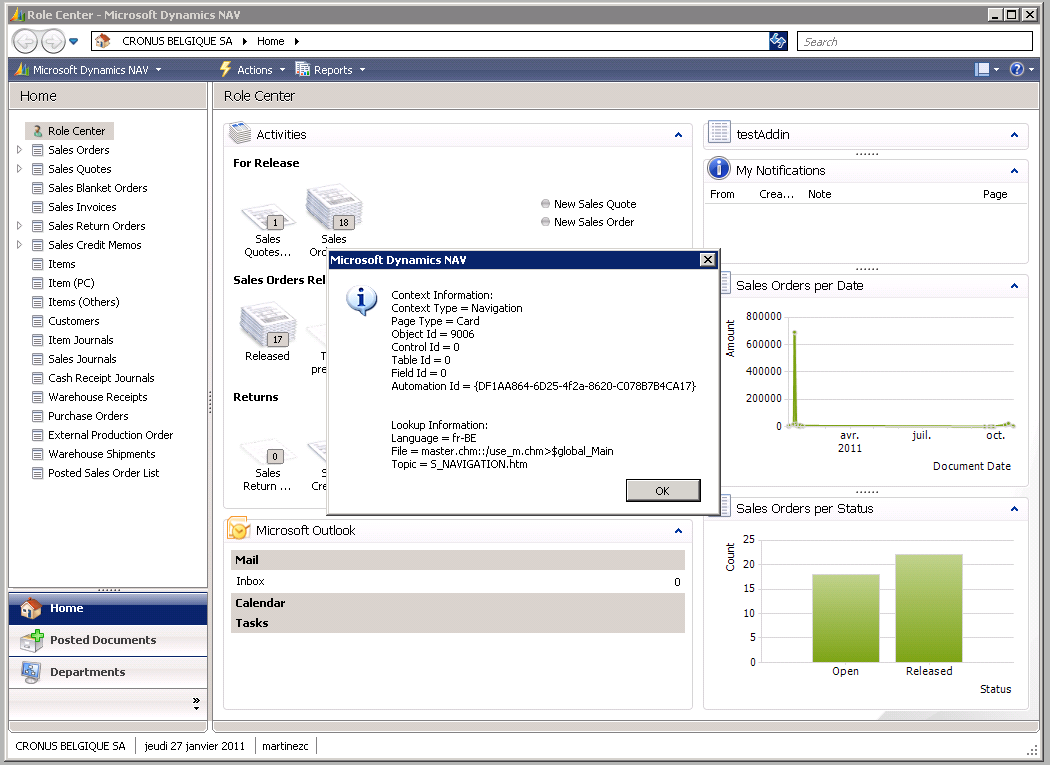1050x765 pixels.
Task: Click the Departments navigation pane button
Action: coord(87,672)
